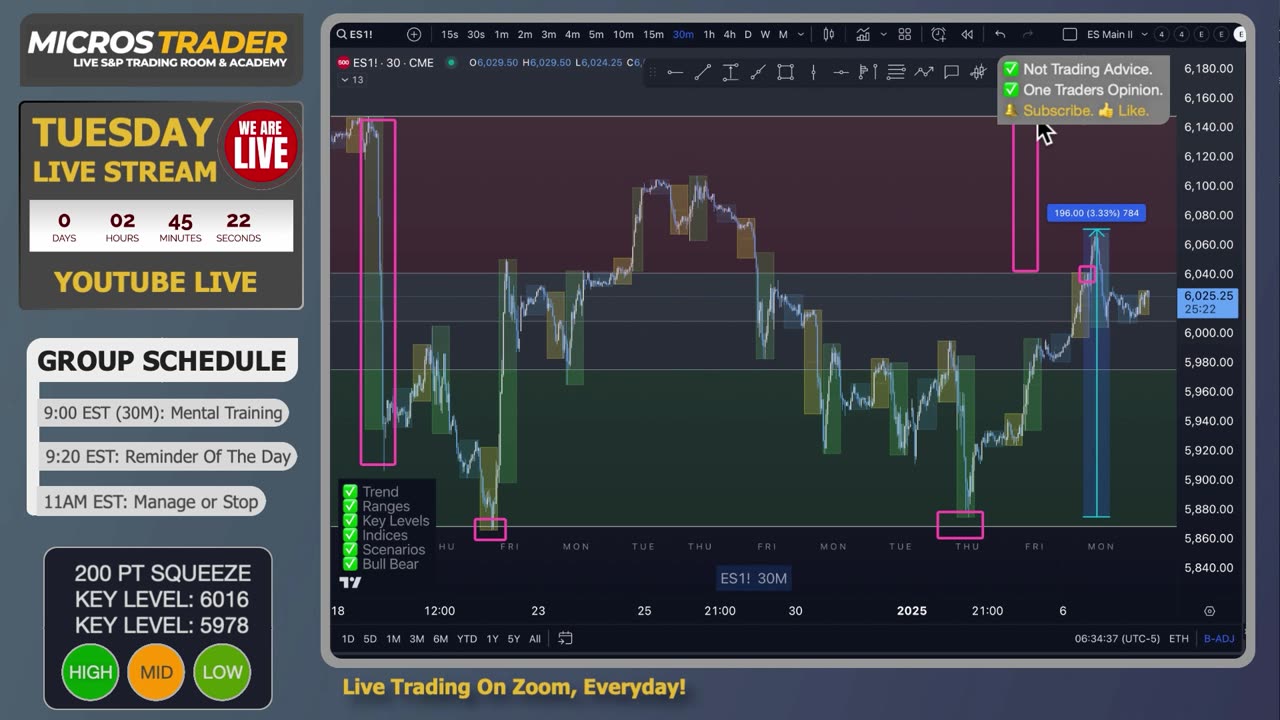Click the green market status dot
Viewport: 1280px width, 720px height.
pyautogui.click(x=451, y=62)
